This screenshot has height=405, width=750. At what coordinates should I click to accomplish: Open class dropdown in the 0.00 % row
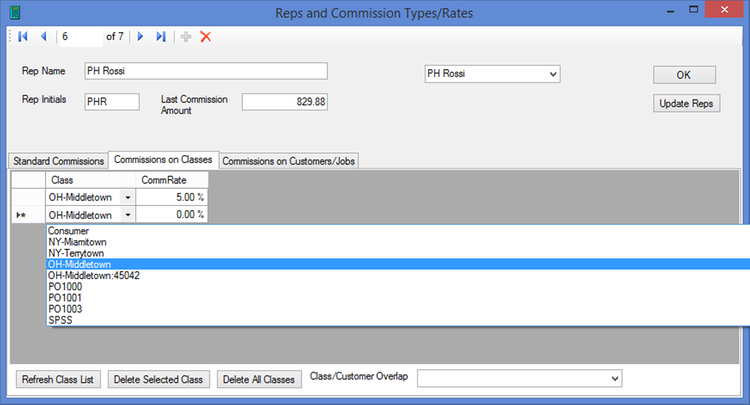tap(128, 215)
